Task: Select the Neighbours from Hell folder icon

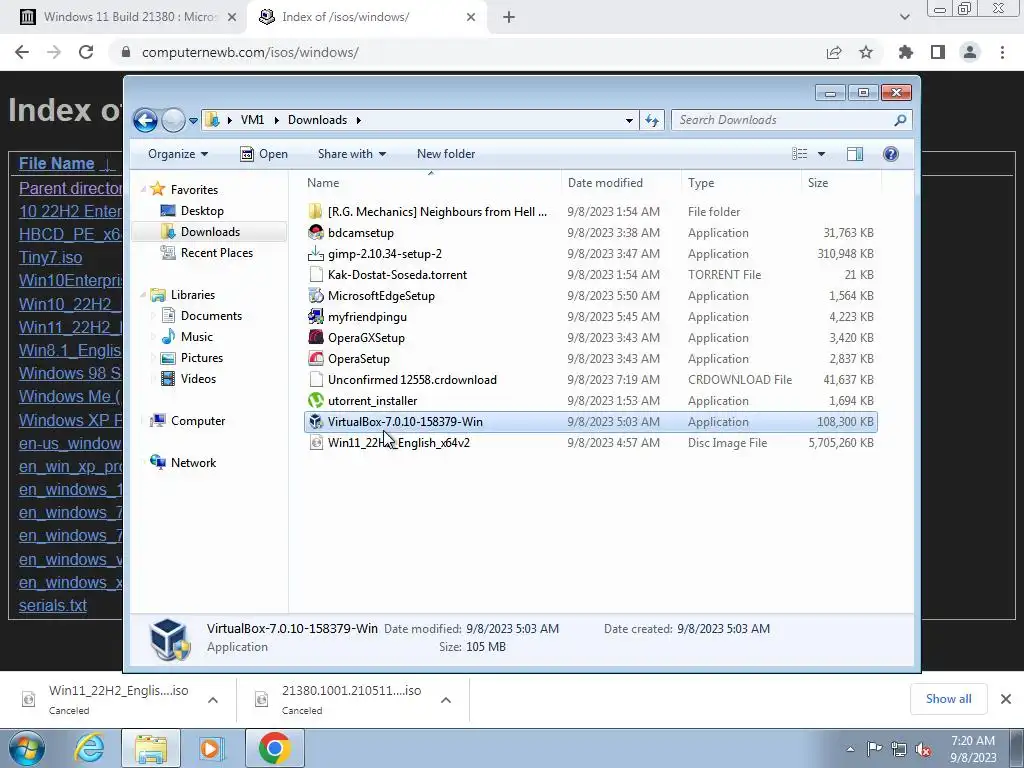Action: point(316,212)
